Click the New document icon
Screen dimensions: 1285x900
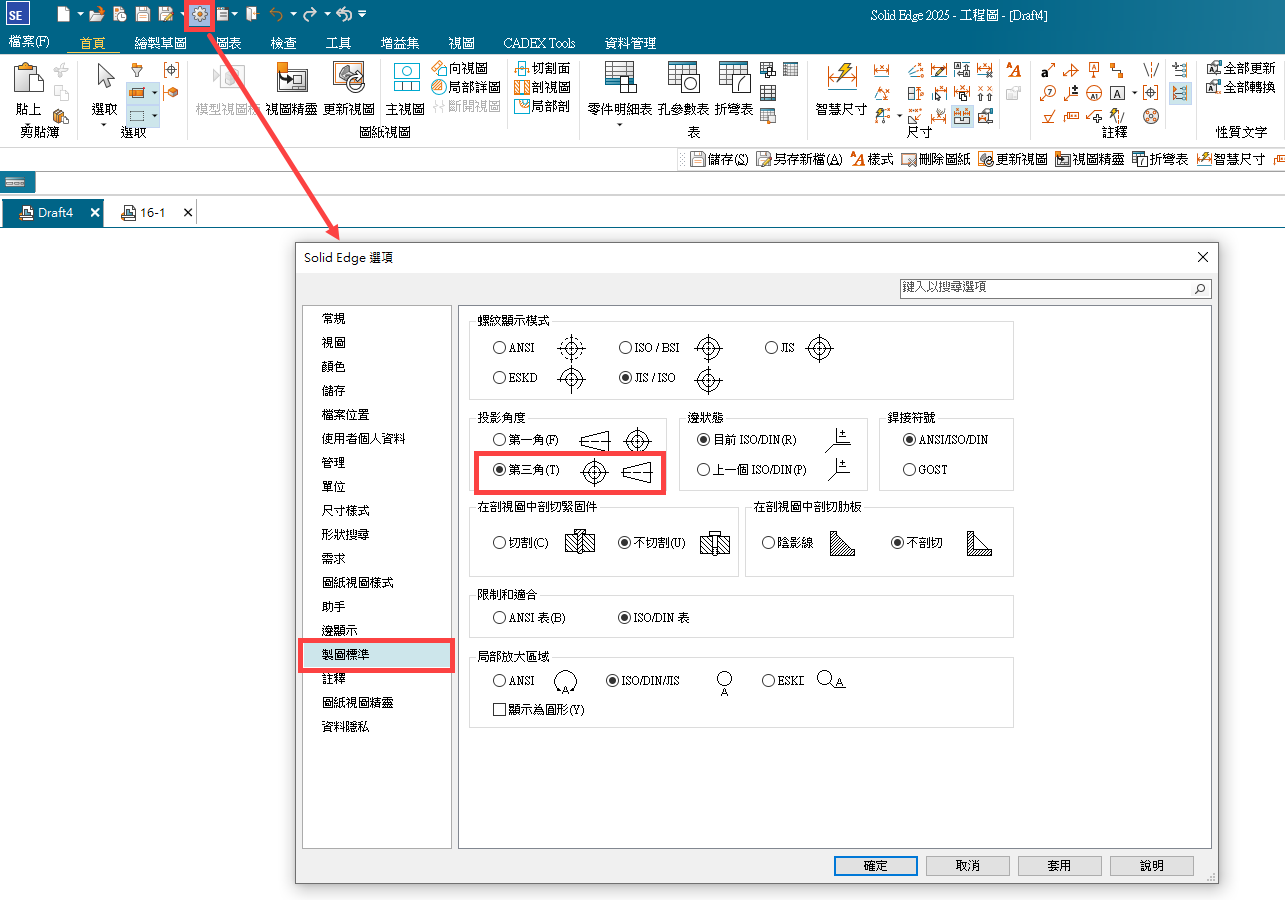(64, 14)
